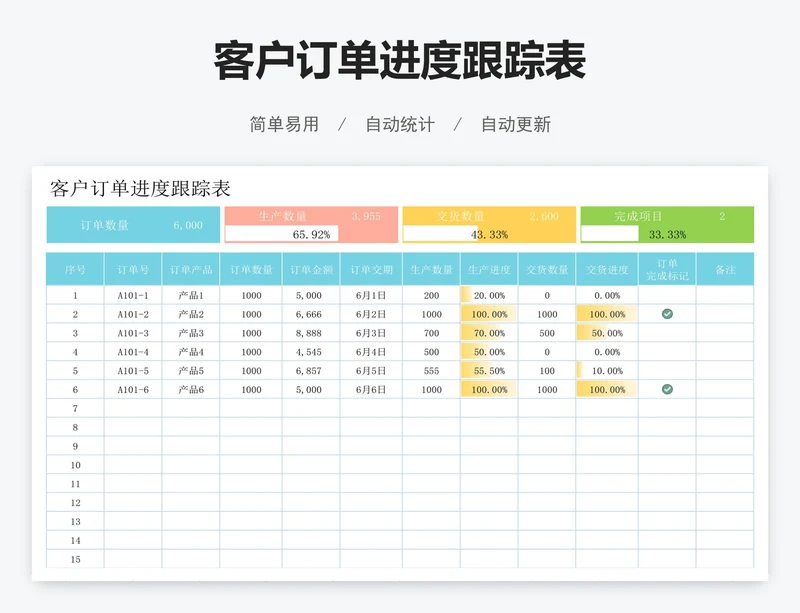The image size is (800, 613).
Task: Select order number cell A101-4
Action: coord(133,352)
